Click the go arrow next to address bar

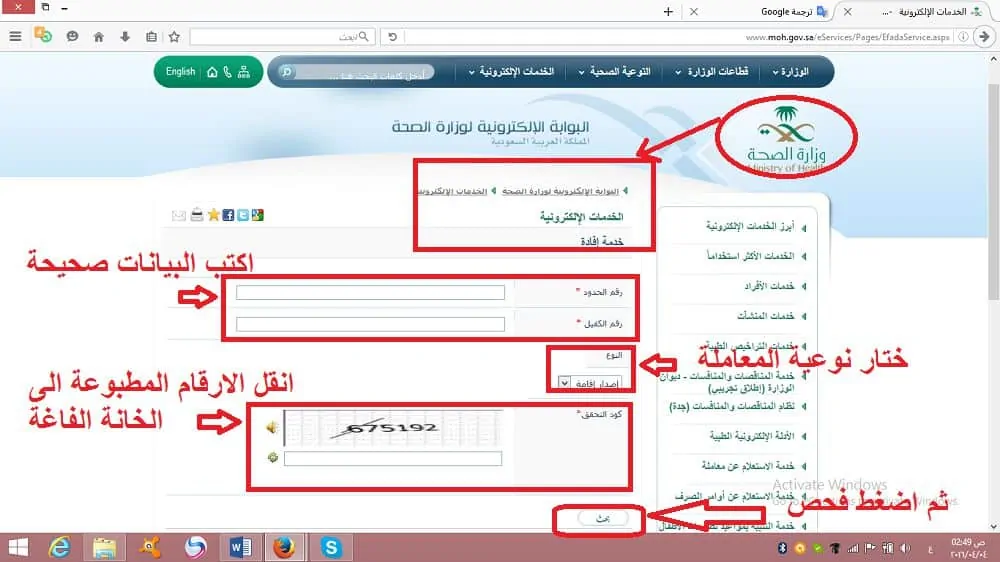(984, 37)
